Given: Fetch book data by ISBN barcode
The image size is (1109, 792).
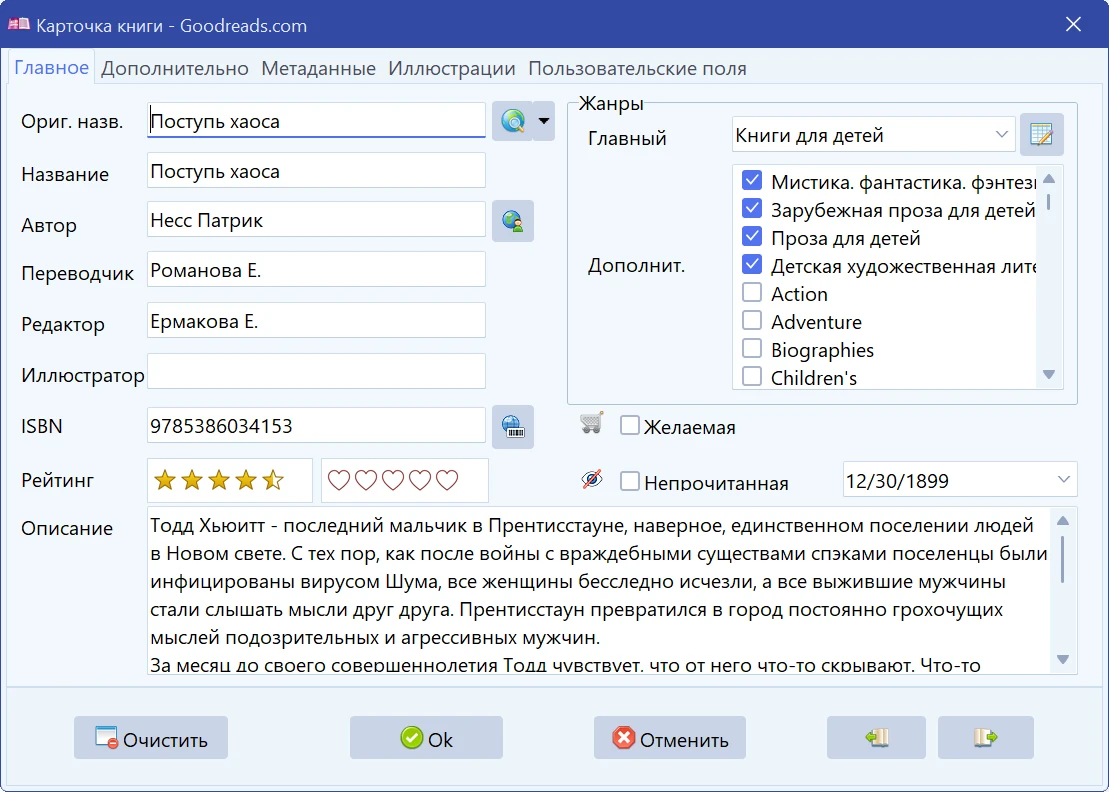Looking at the screenshot, I should click(513, 426).
